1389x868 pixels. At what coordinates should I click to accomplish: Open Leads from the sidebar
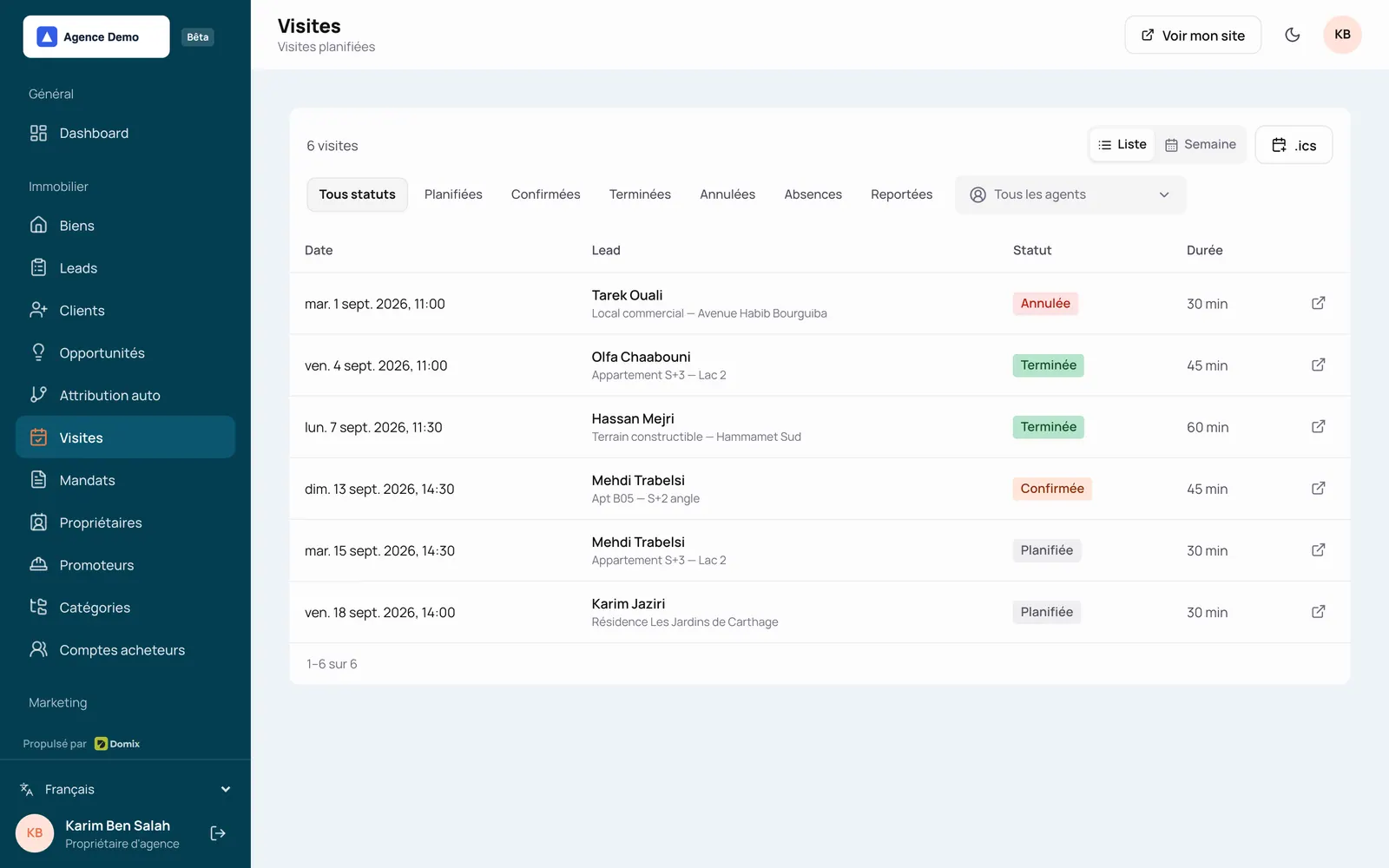(125, 268)
